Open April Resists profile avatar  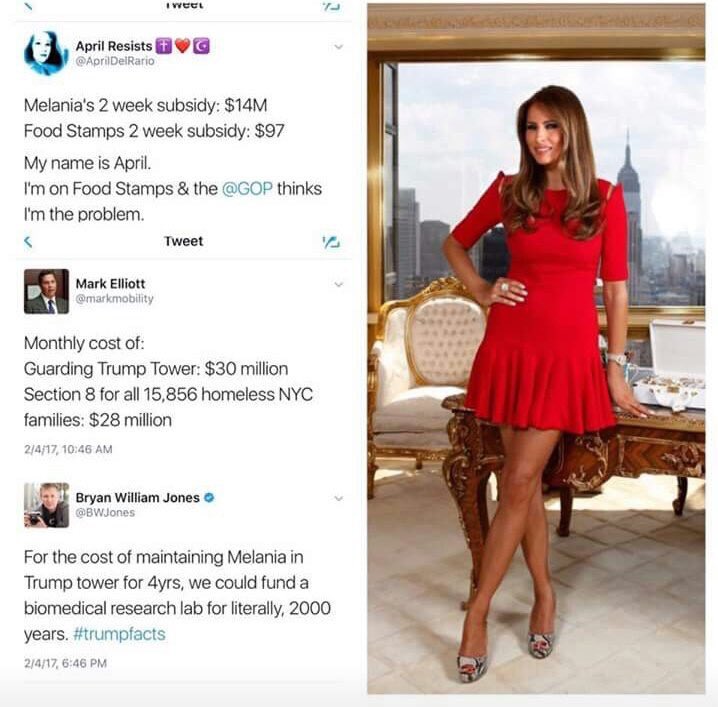(x=46, y=53)
